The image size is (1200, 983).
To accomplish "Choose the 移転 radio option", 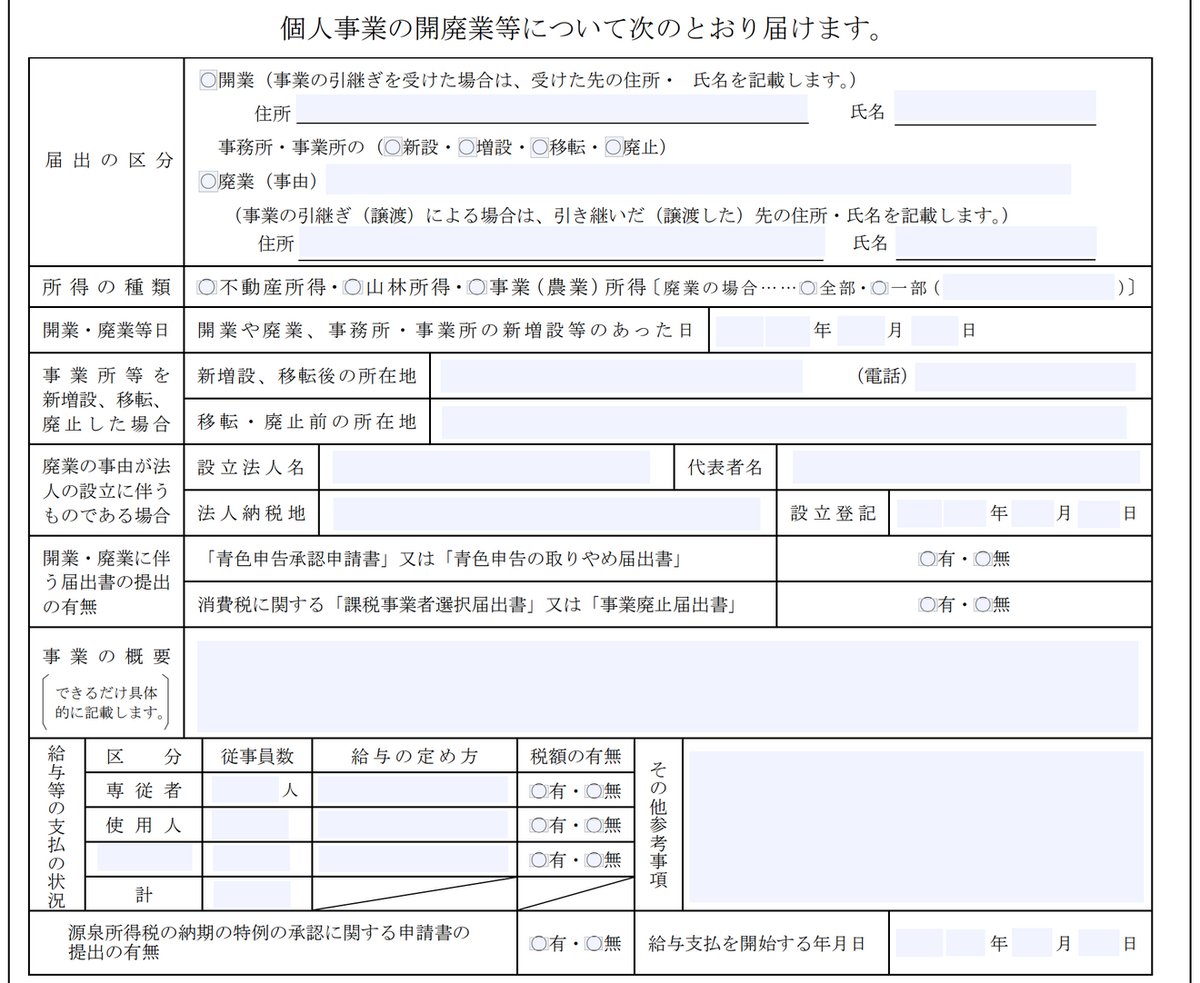I will click(x=540, y=147).
